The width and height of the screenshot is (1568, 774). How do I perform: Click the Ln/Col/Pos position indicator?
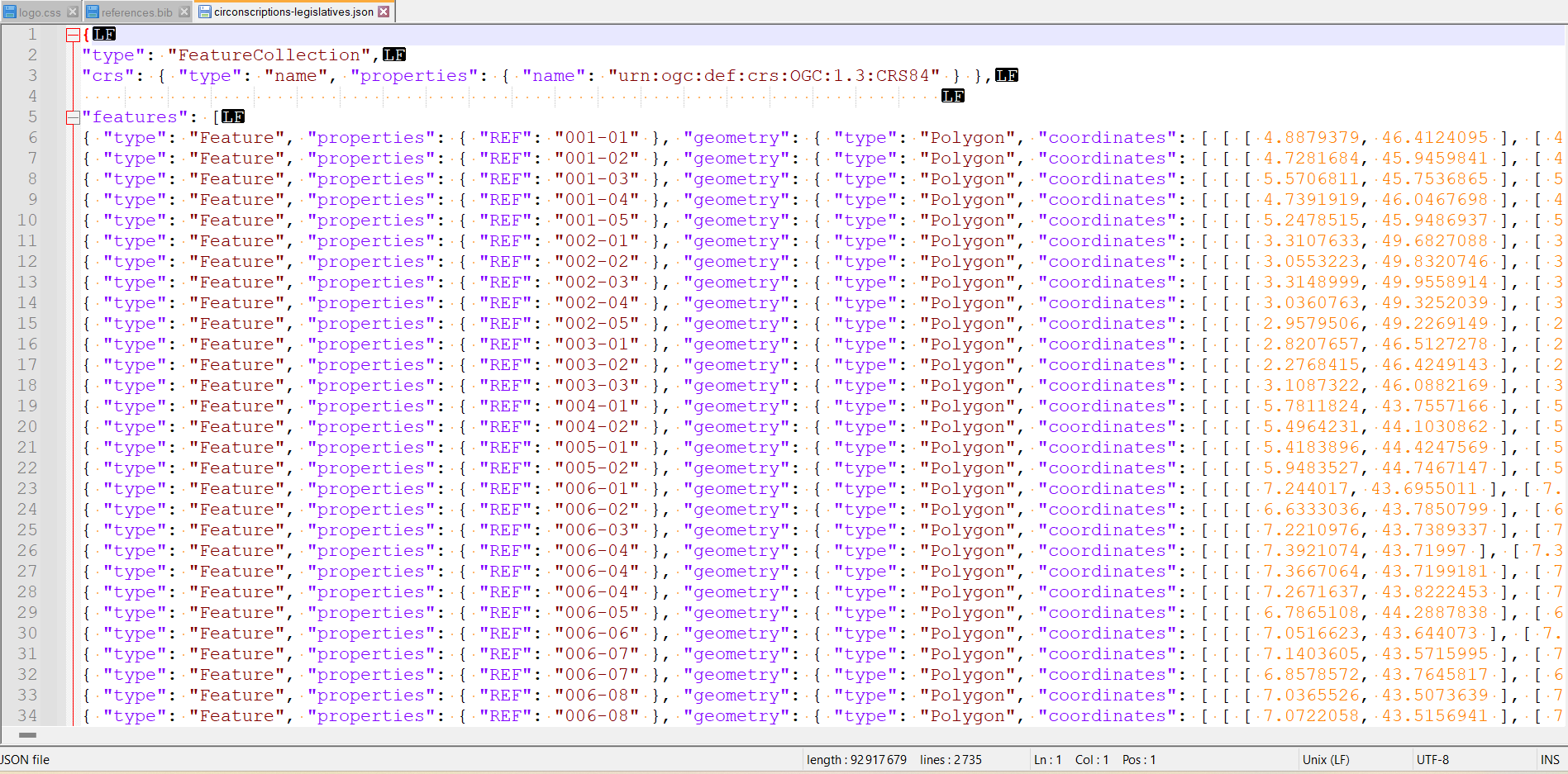[x=1094, y=760]
